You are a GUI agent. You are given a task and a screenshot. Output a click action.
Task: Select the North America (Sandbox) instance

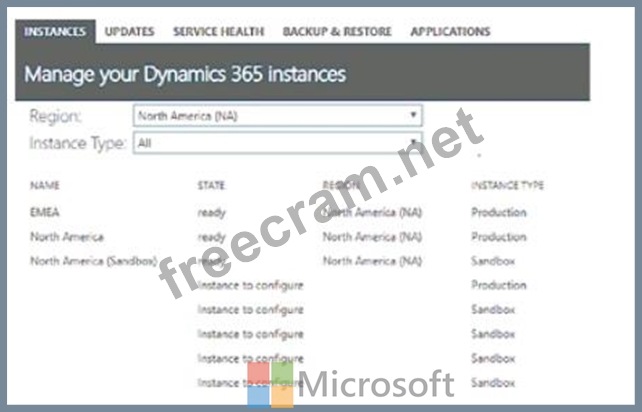point(94,261)
